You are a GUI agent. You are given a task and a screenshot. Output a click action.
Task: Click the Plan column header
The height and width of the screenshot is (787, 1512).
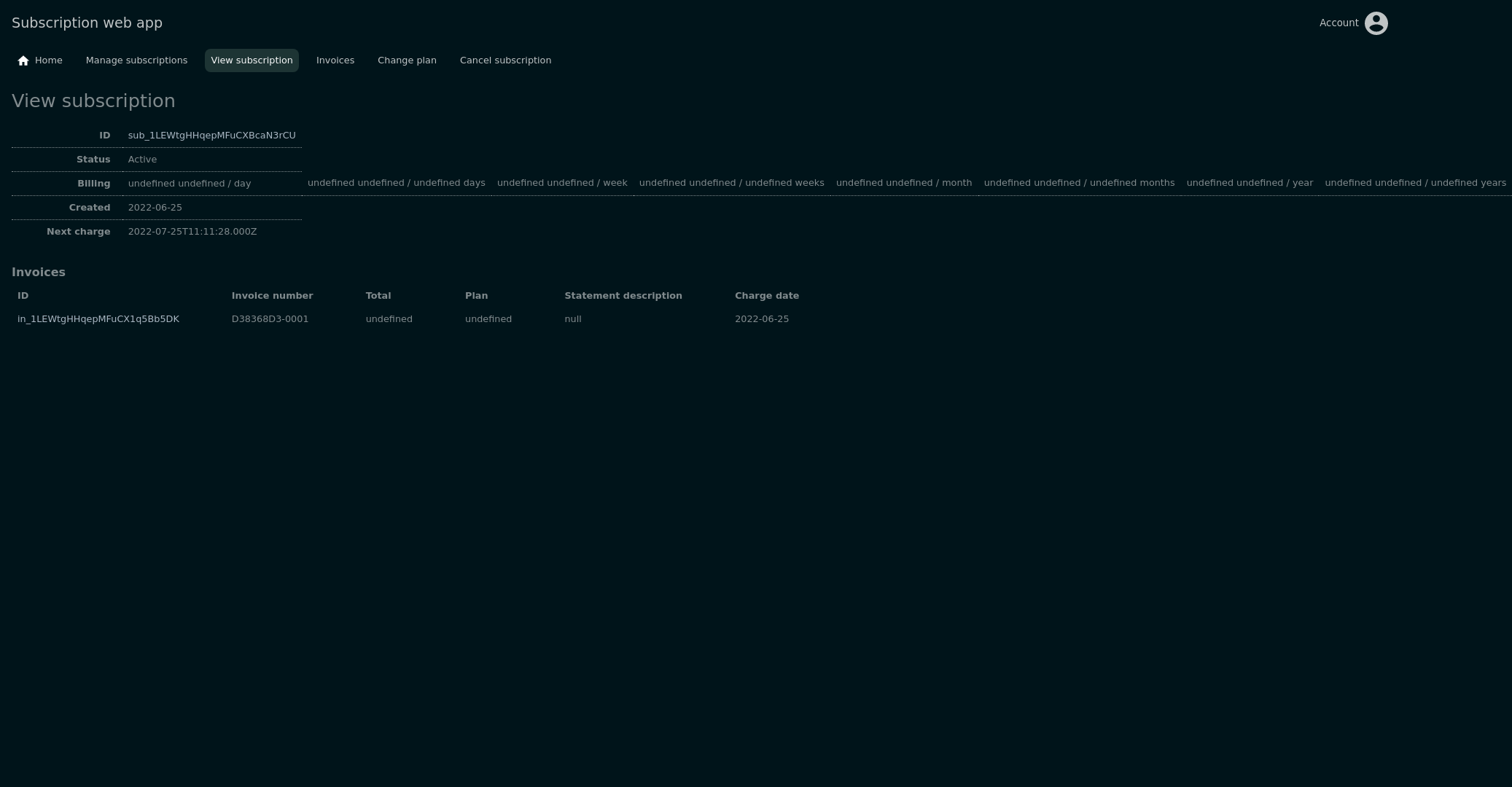click(476, 296)
